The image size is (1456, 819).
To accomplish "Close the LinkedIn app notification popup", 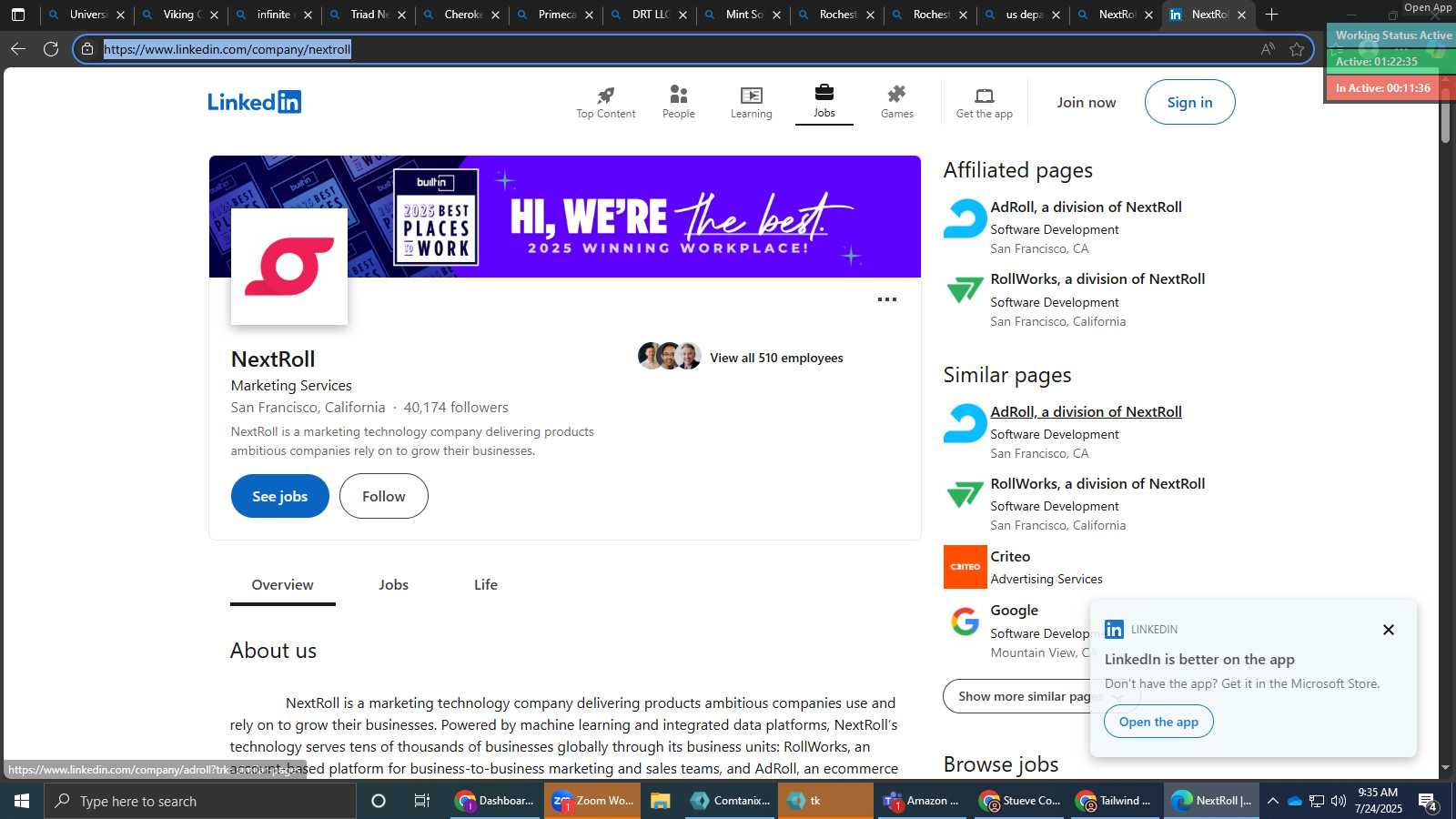I will point(1388,630).
